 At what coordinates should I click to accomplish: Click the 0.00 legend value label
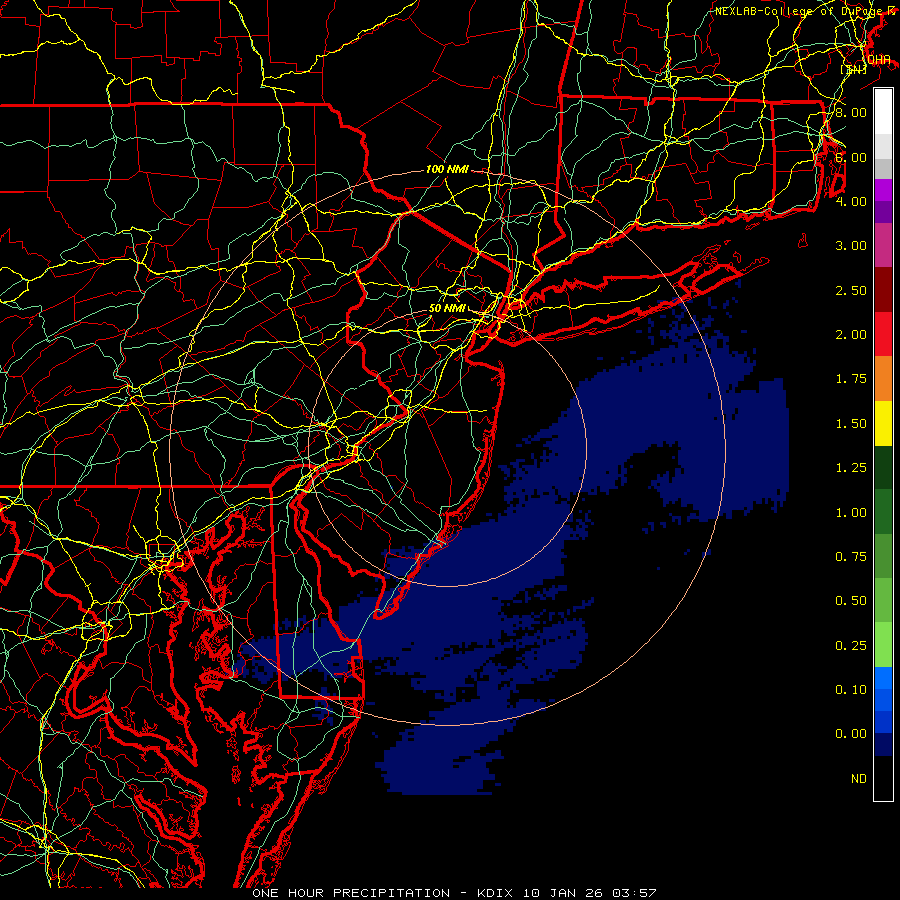(x=851, y=734)
